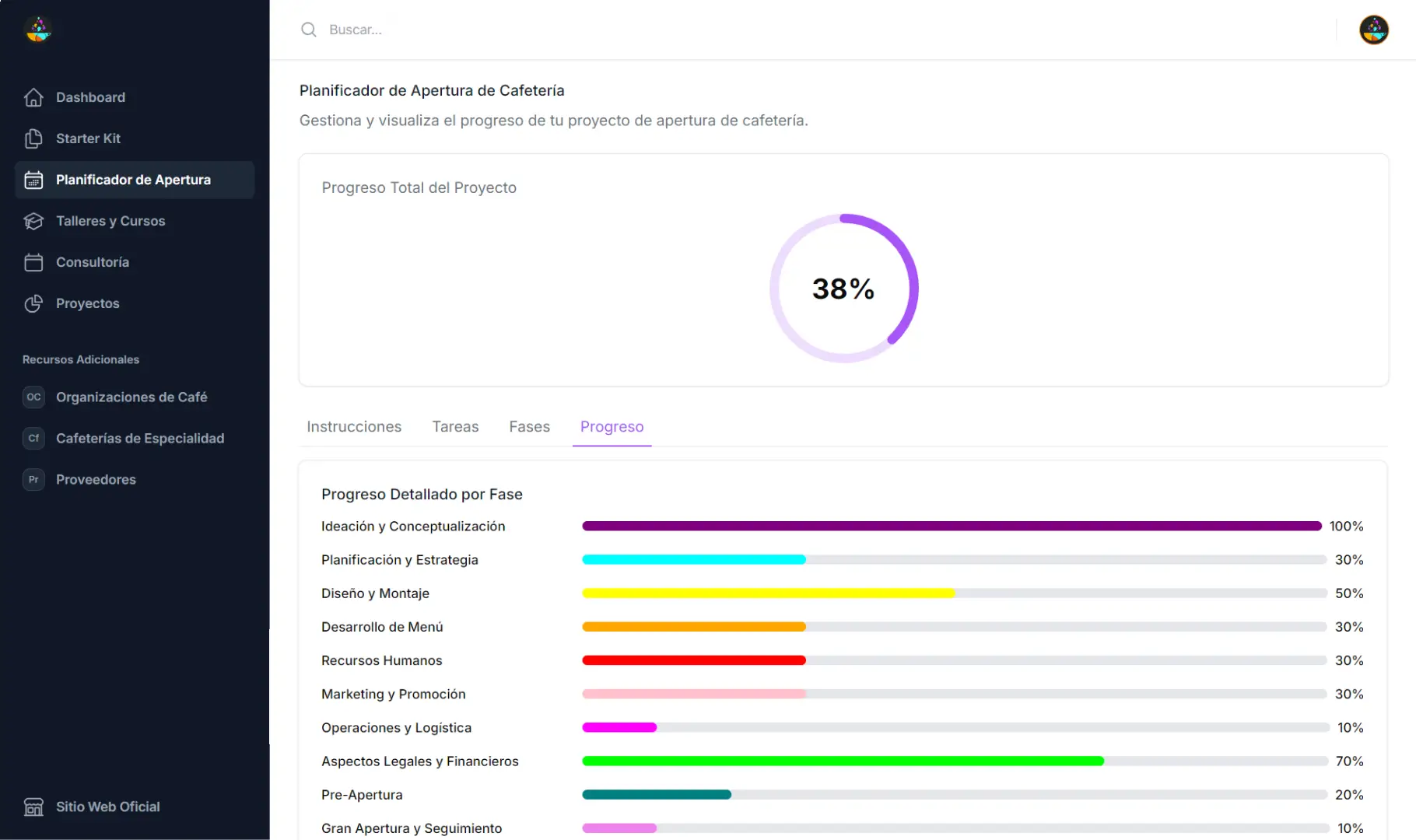Viewport: 1416px width, 840px height.
Task: Open the Proveedores sidebar link
Action: click(96, 479)
